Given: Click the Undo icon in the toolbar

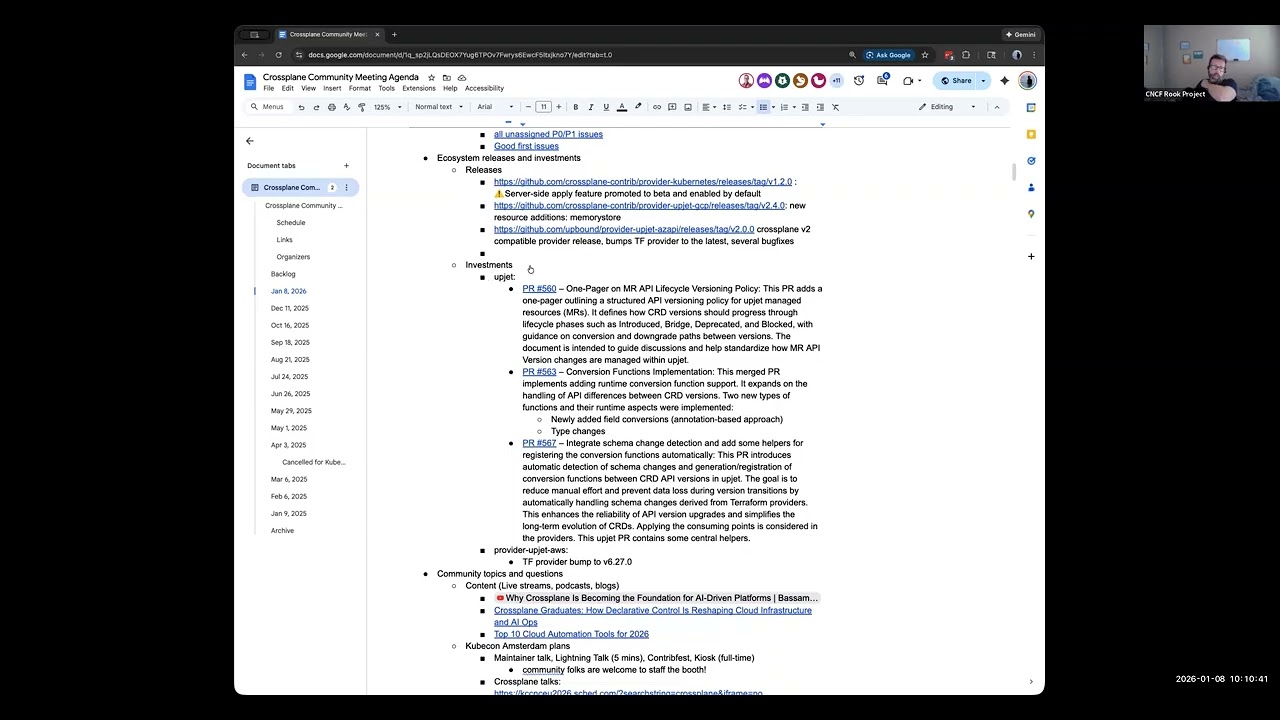Looking at the screenshot, I should pyautogui.click(x=301, y=107).
